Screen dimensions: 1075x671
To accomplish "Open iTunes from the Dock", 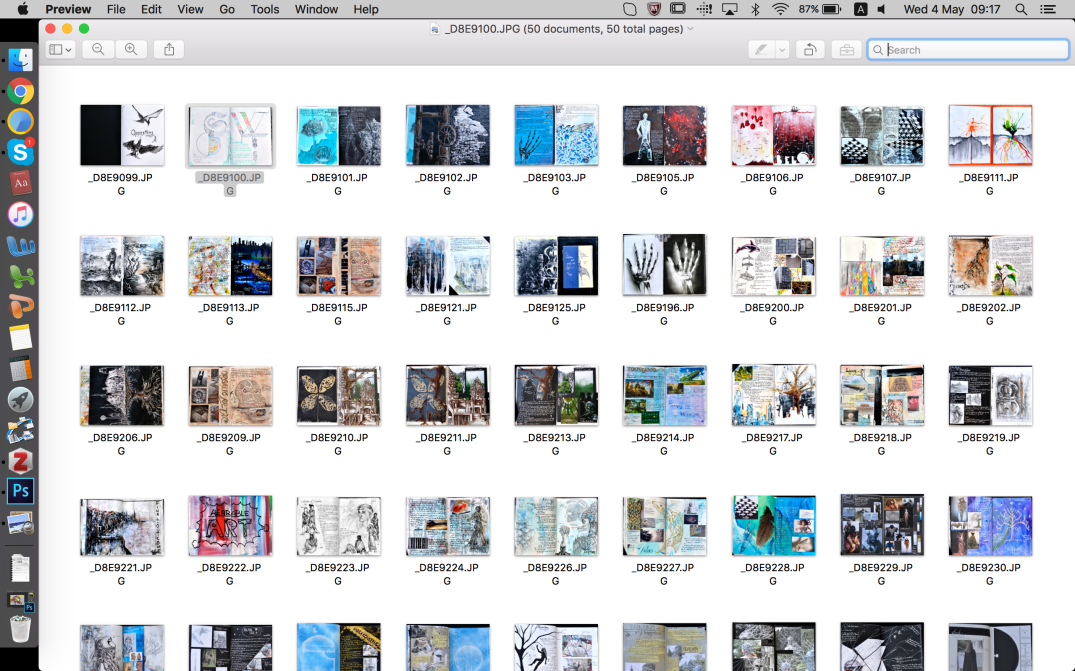I will click(21, 214).
